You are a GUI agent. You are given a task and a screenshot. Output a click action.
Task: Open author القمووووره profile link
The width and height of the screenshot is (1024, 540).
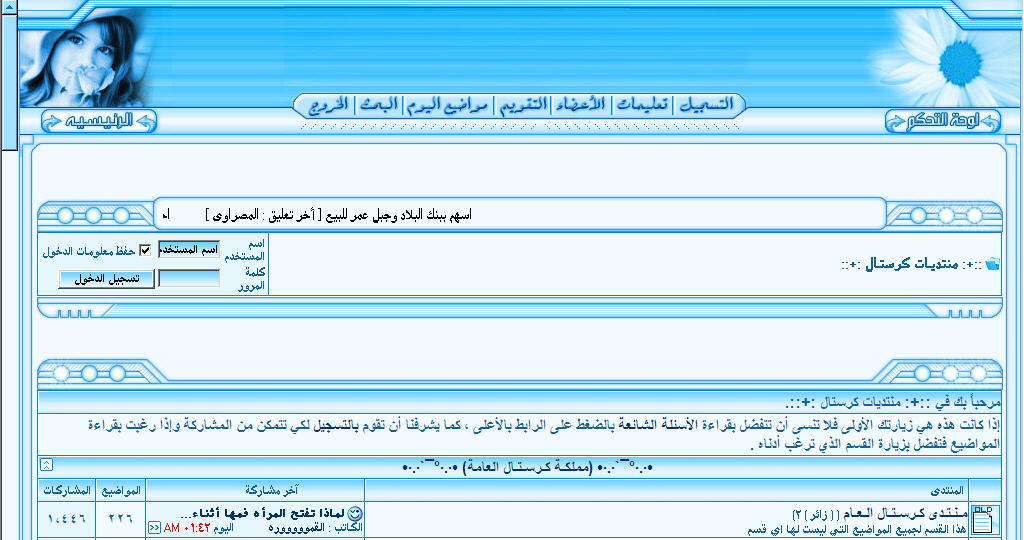(x=296, y=527)
